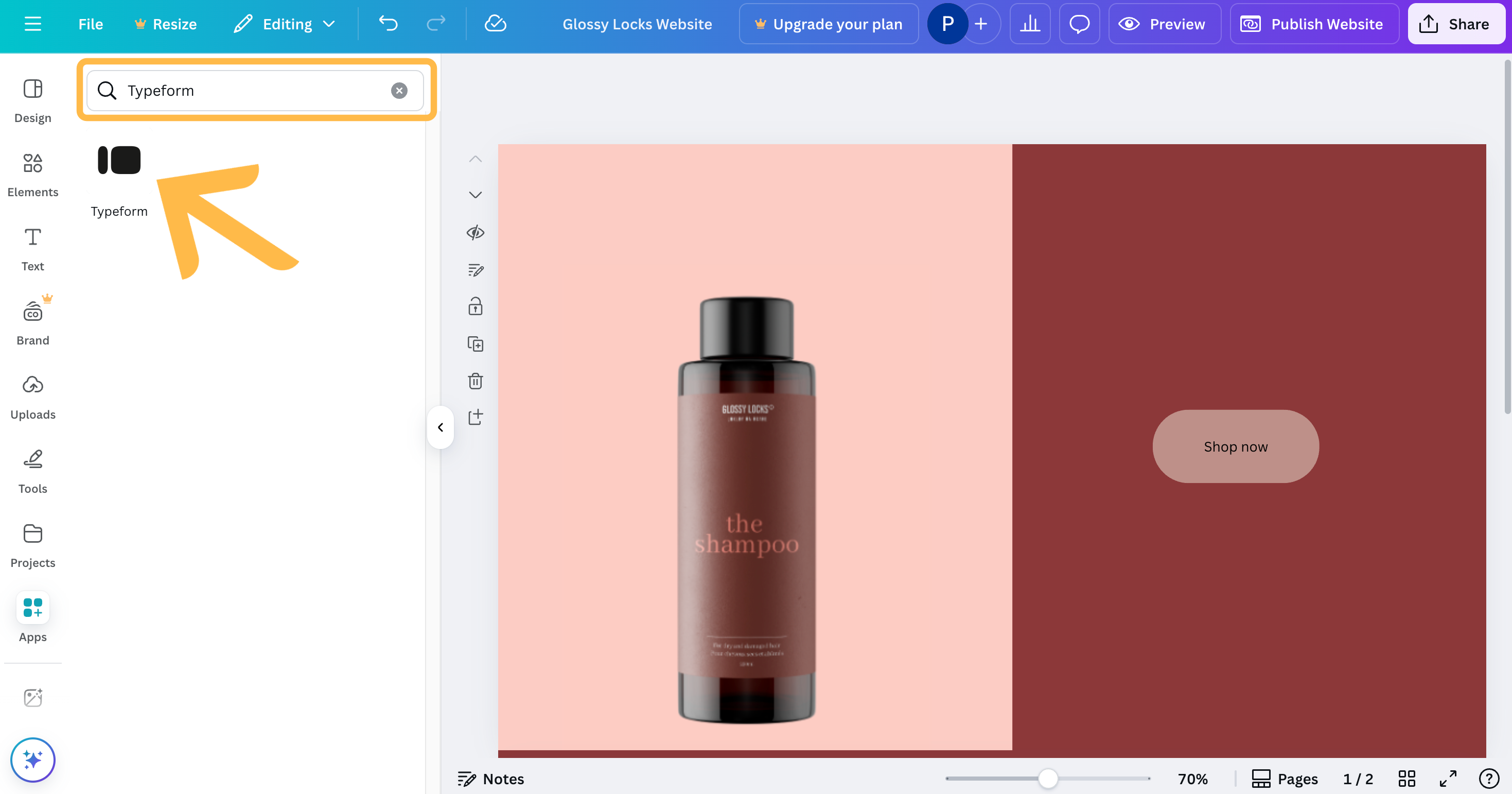Undo the last action
The height and width of the screenshot is (794, 1512).
[388, 24]
